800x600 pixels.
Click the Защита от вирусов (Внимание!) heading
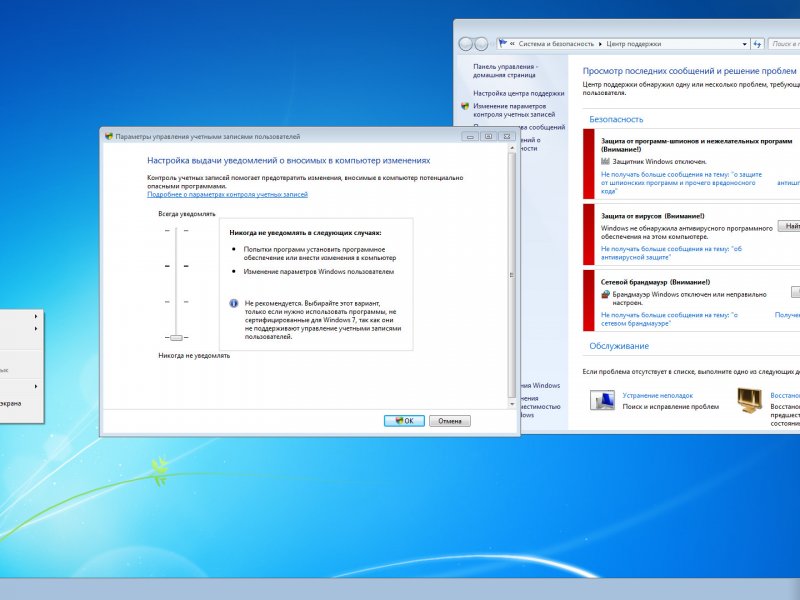[653, 216]
